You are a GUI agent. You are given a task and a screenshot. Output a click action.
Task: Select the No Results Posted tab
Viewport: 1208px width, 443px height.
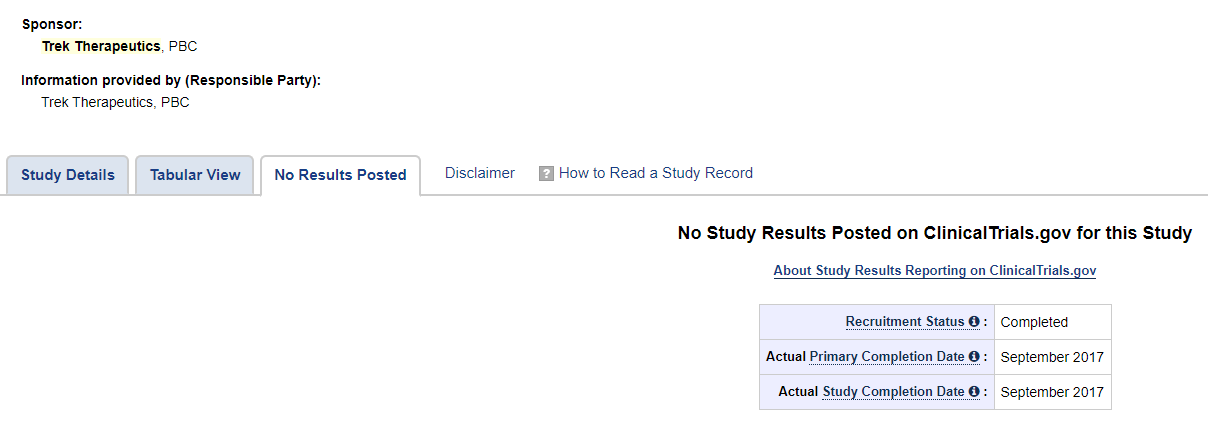coord(340,175)
